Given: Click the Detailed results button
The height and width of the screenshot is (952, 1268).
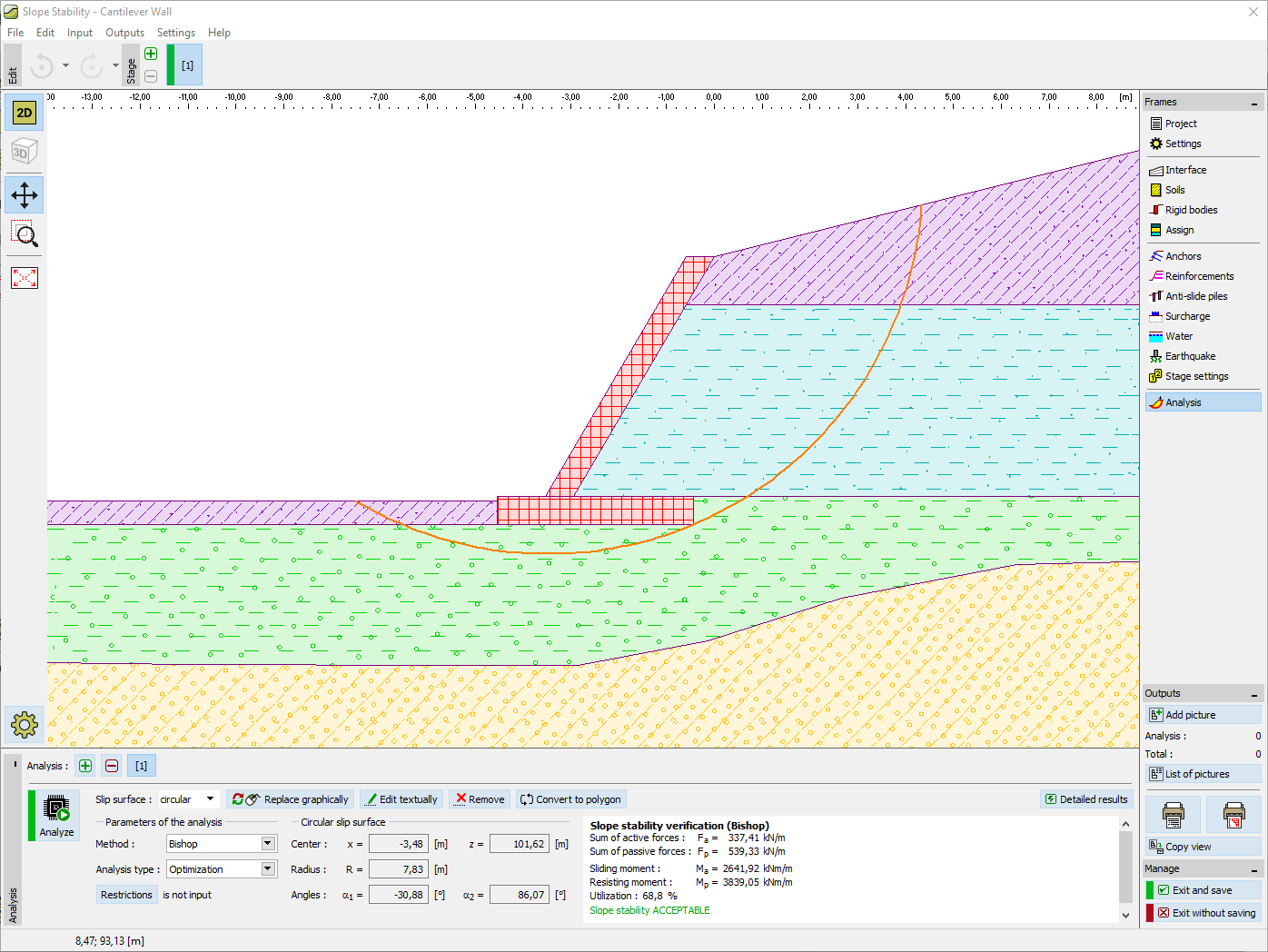Looking at the screenshot, I should click(x=1086, y=799).
